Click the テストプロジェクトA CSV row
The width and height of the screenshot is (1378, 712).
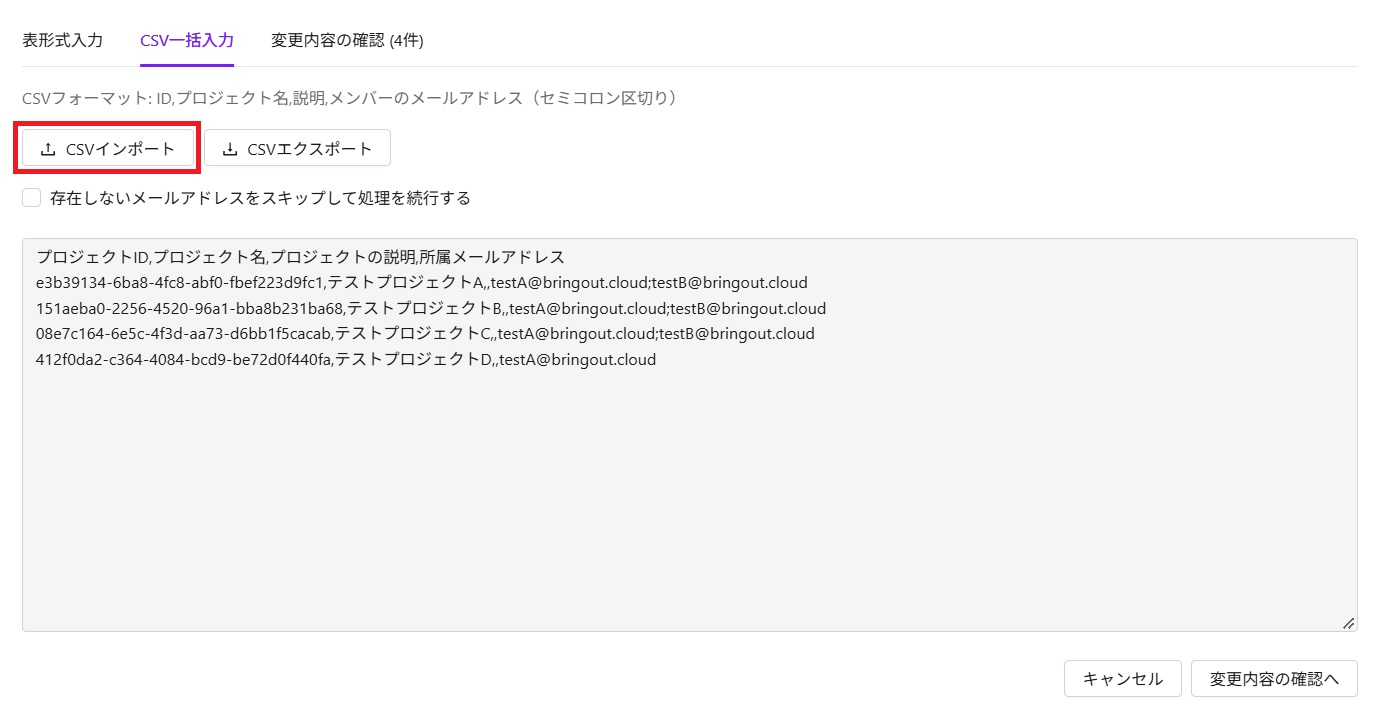coord(421,283)
